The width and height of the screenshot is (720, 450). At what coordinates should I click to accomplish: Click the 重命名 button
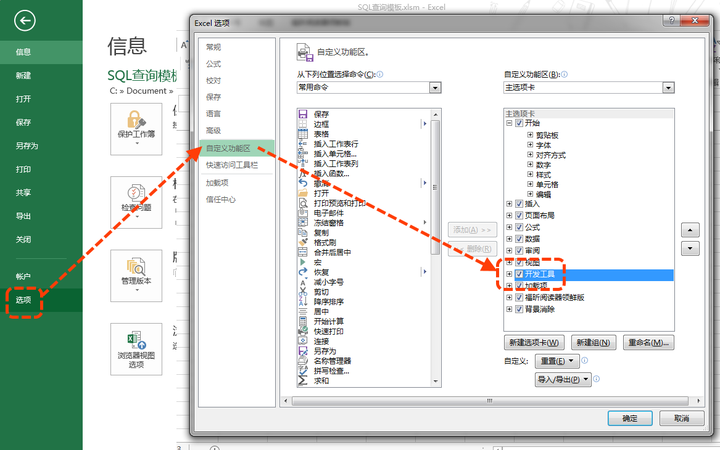pos(648,343)
